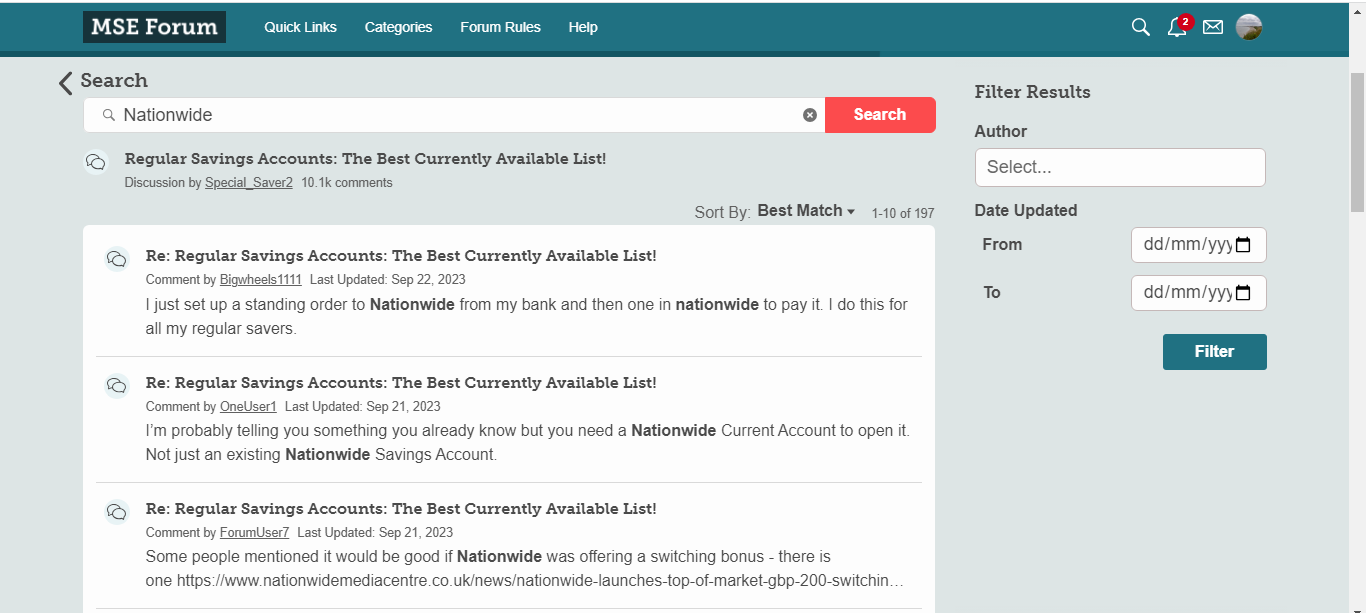Screen dimensions: 1366x613
Task: Open the main Regular Savings Accounts discussion title
Action: (365, 159)
